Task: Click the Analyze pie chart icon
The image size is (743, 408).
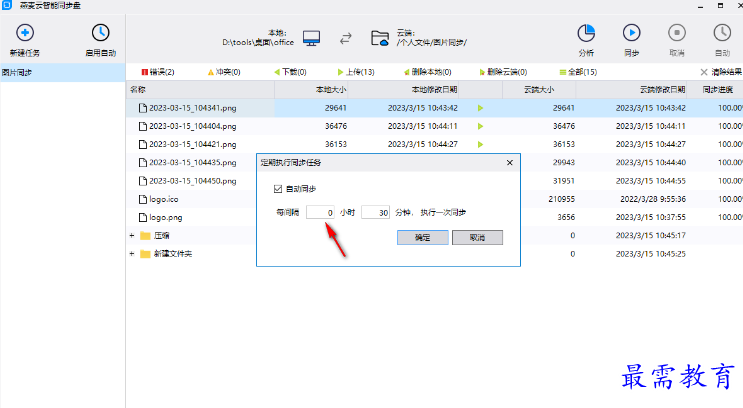Action: (586, 33)
